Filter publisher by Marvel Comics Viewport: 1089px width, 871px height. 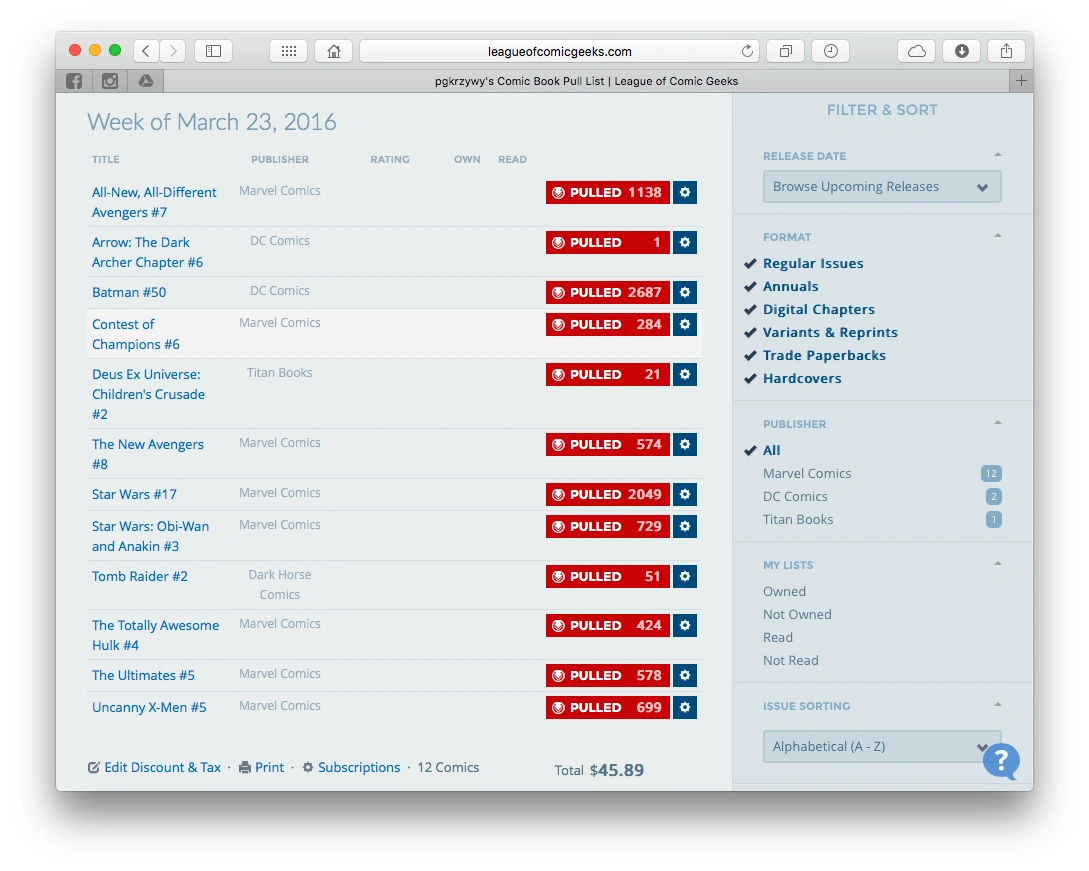(x=807, y=473)
